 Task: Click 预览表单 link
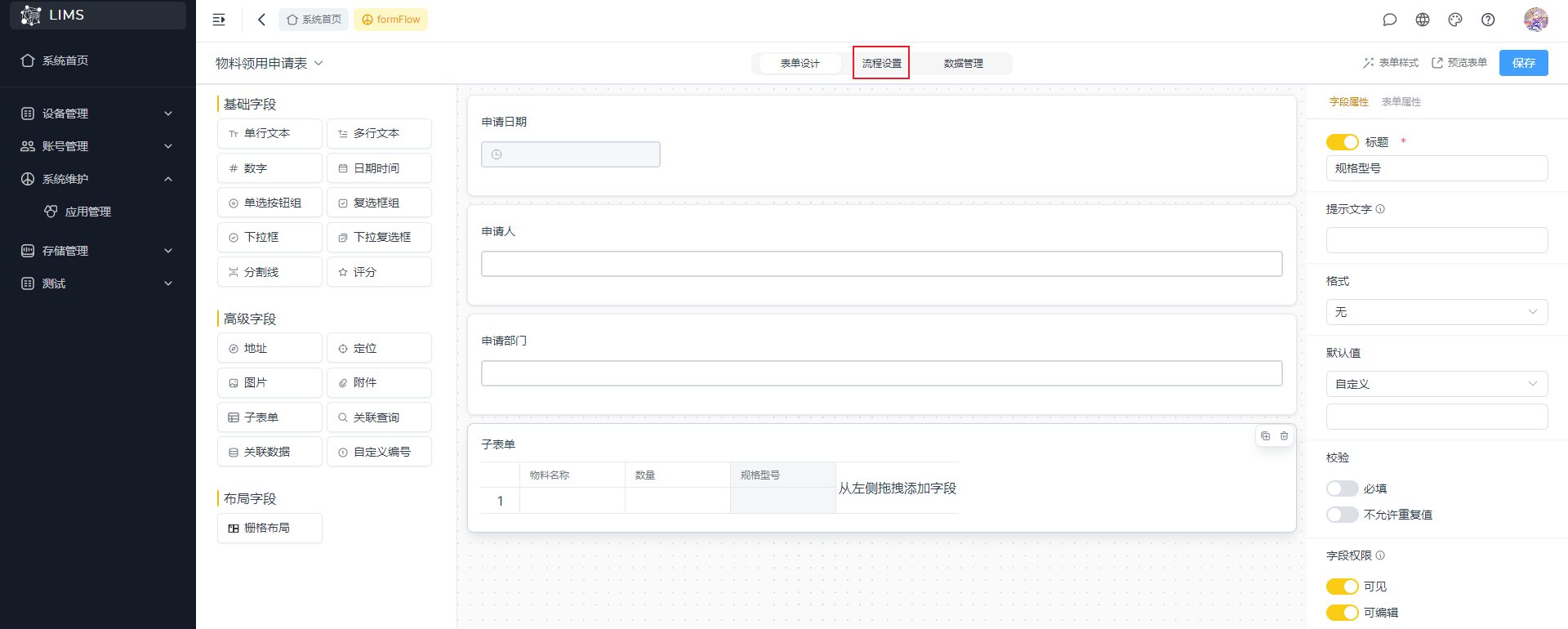1459,63
